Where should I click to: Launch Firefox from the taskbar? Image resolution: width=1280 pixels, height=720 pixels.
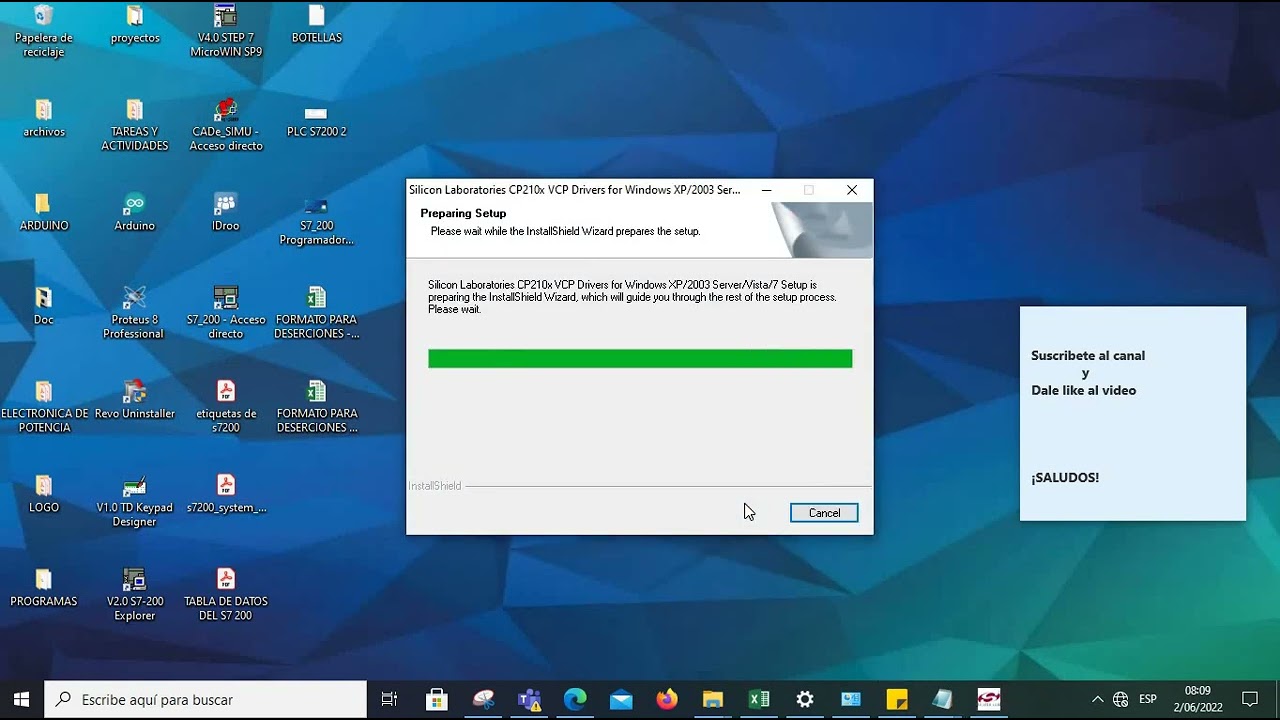[667, 699]
